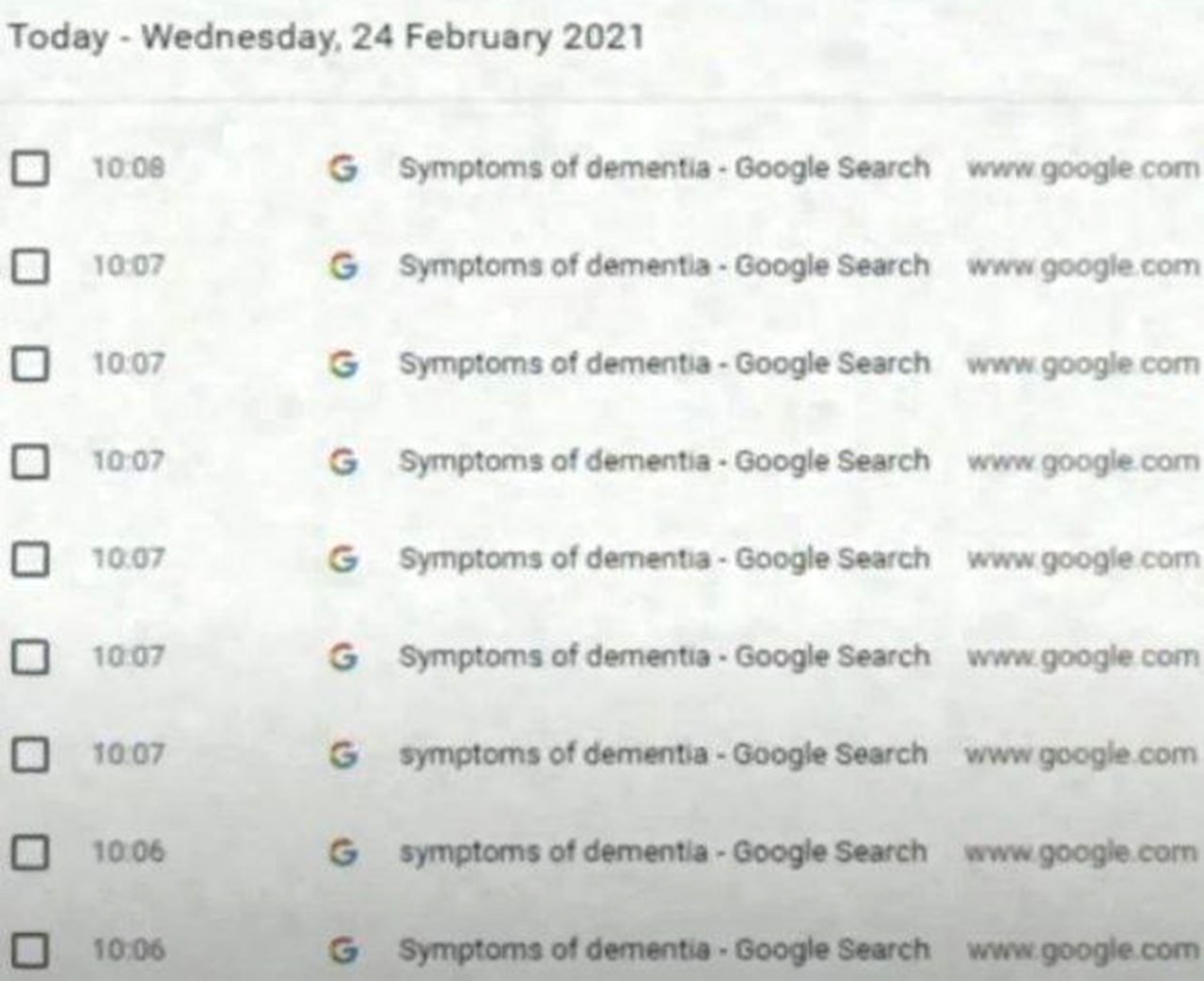
Task: Click Google icon on fifth 10:07 entry from top
Action: pyautogui.click(x=343, y=657)
